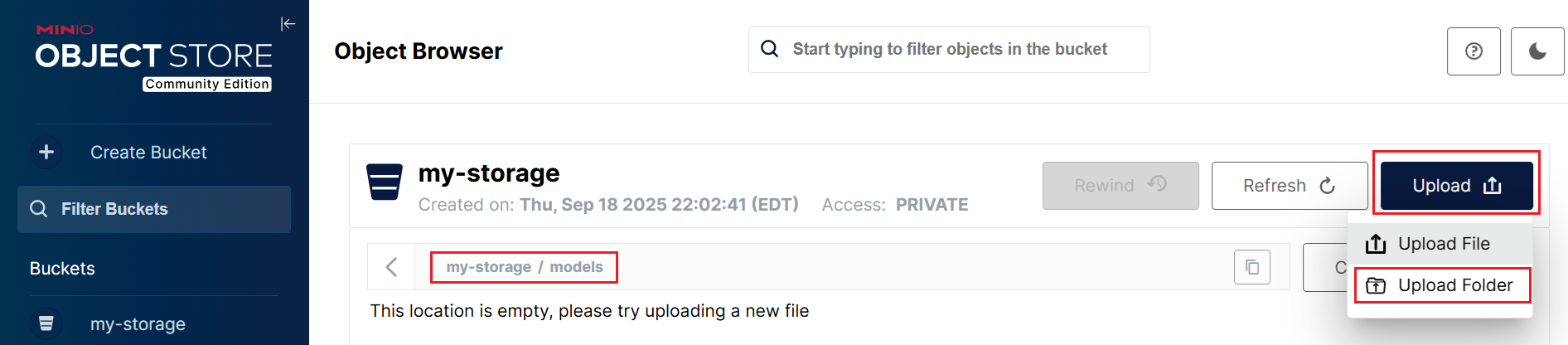Click Create Bucket in the sidebar
Viewport: 1568px width, 345px height.
148,153
